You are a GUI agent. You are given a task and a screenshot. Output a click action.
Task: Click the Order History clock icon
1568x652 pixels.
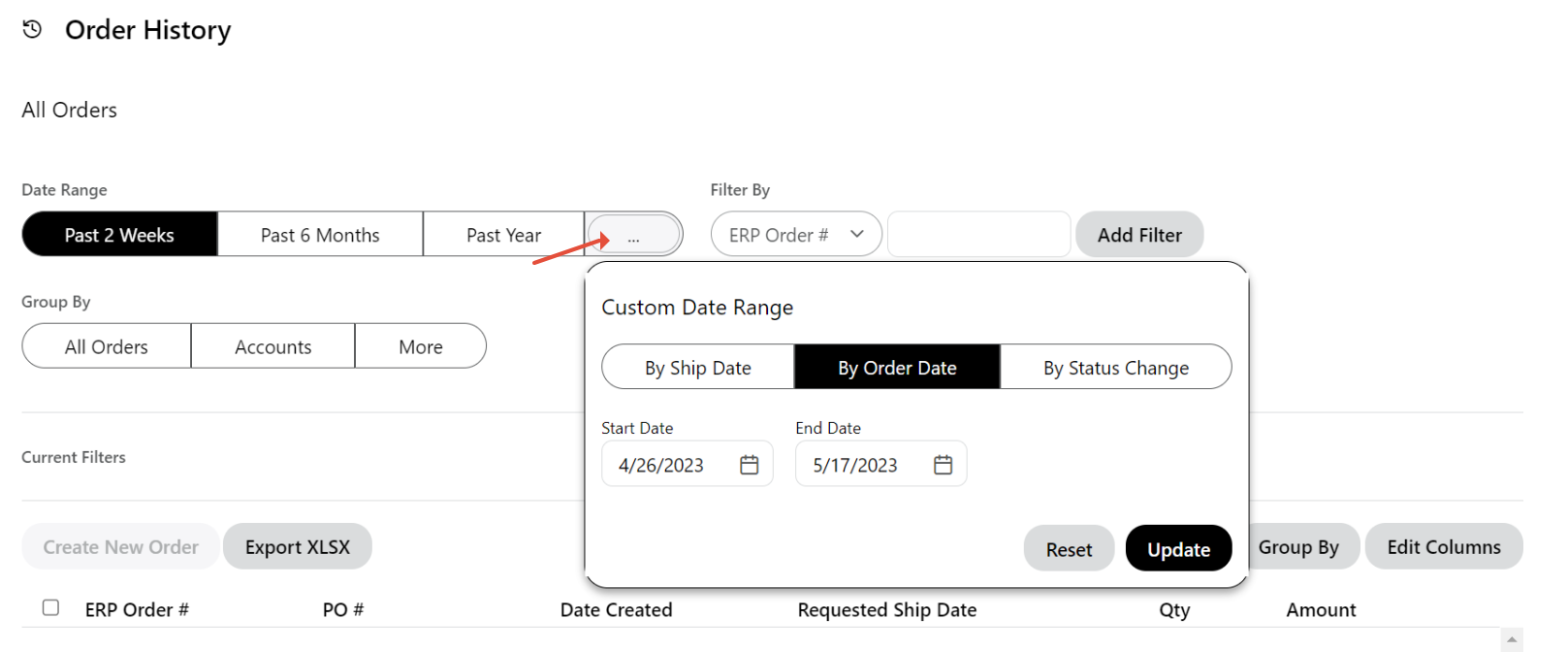click(x=32, y=29)
